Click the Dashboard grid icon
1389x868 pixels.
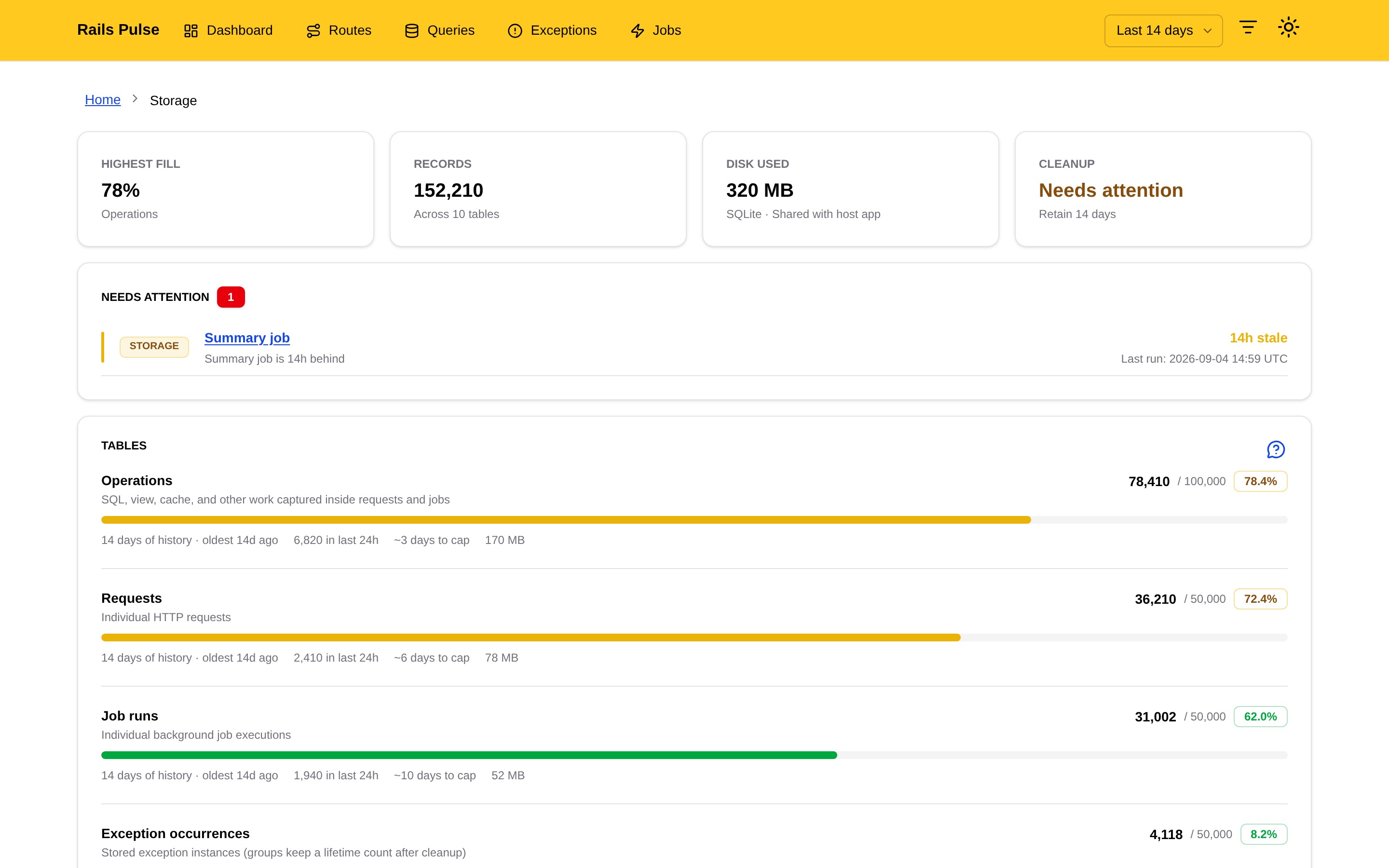[x=191, y=30]
